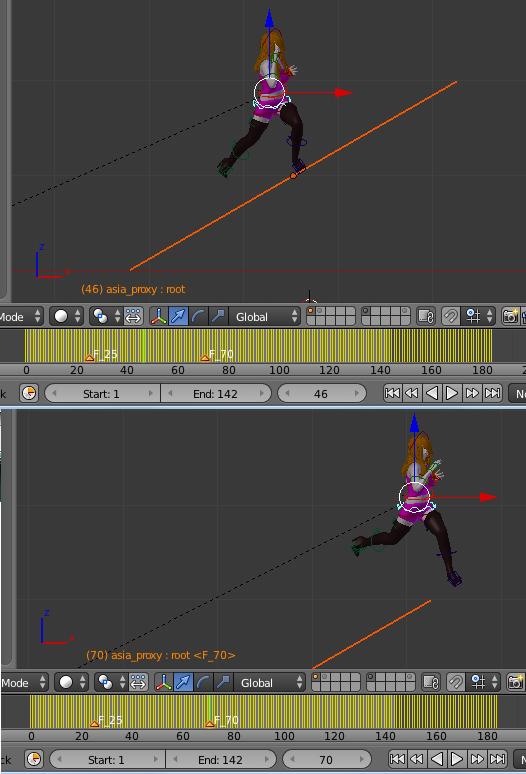
Task: Jump to start frame in lower timeline
Action: 397,759
